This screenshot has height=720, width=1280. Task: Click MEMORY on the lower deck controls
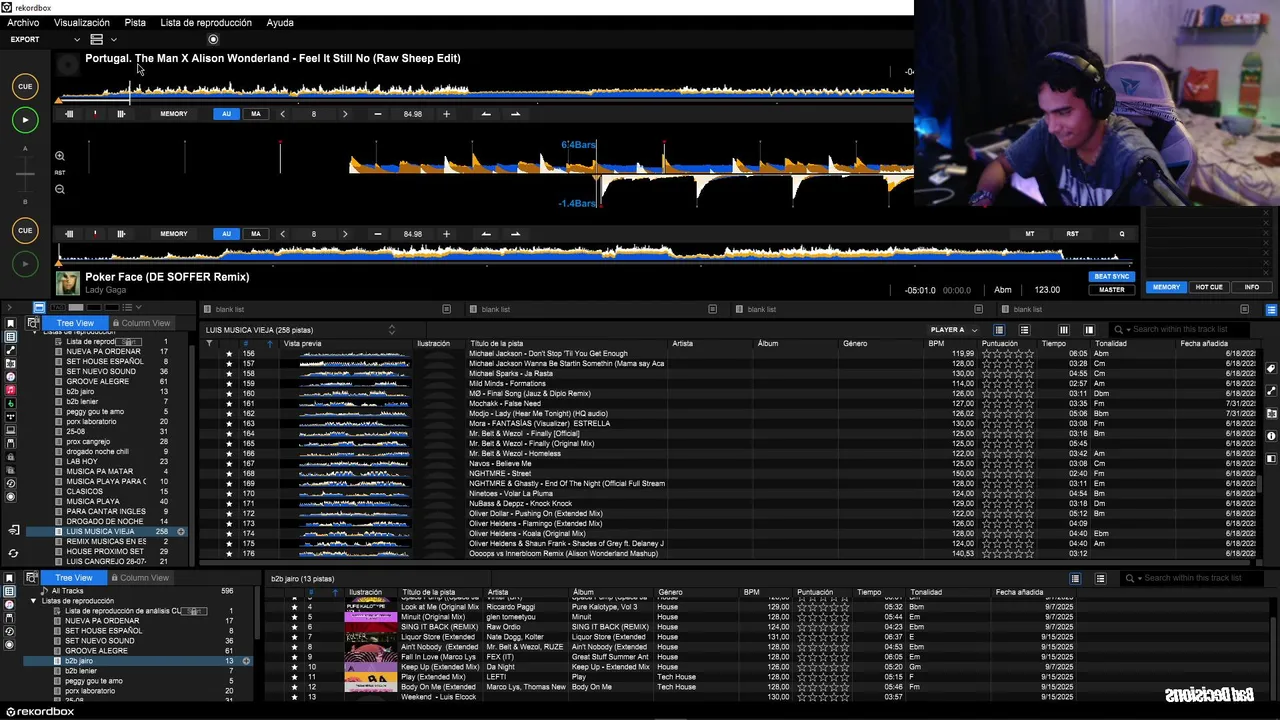[174, 234]
